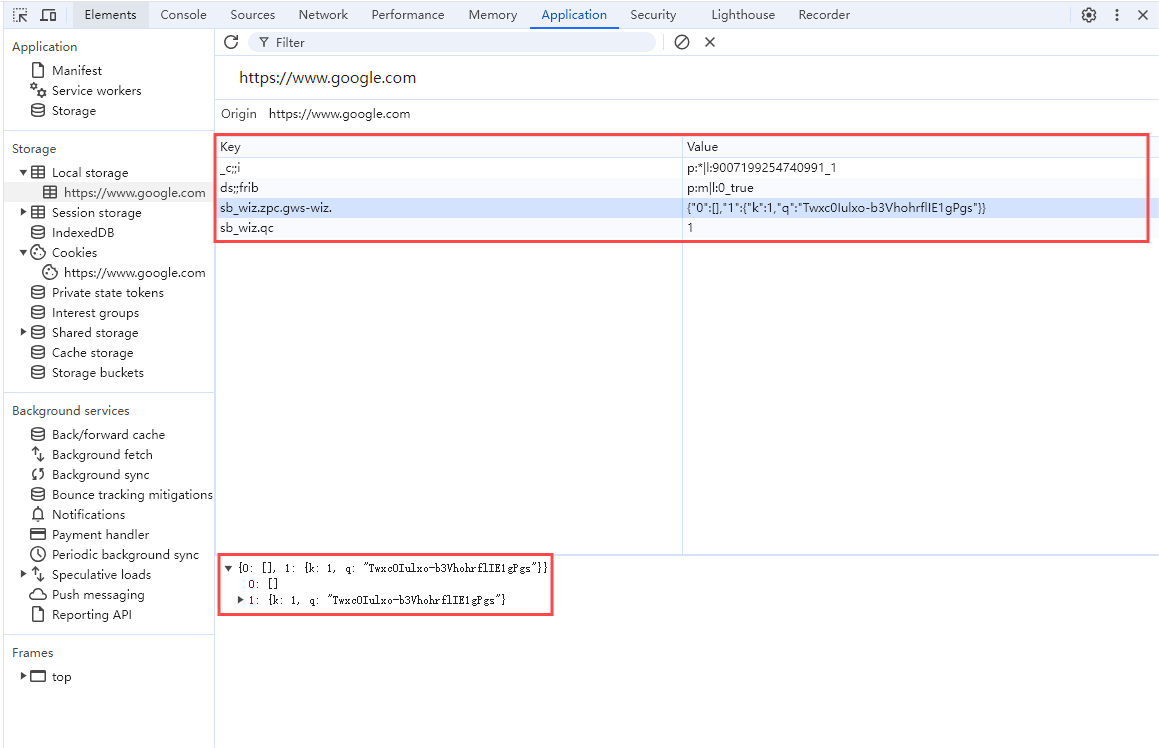The image size is (1159, 748).
Task: Click the Interest groups icon
Action: click(38, 313)
